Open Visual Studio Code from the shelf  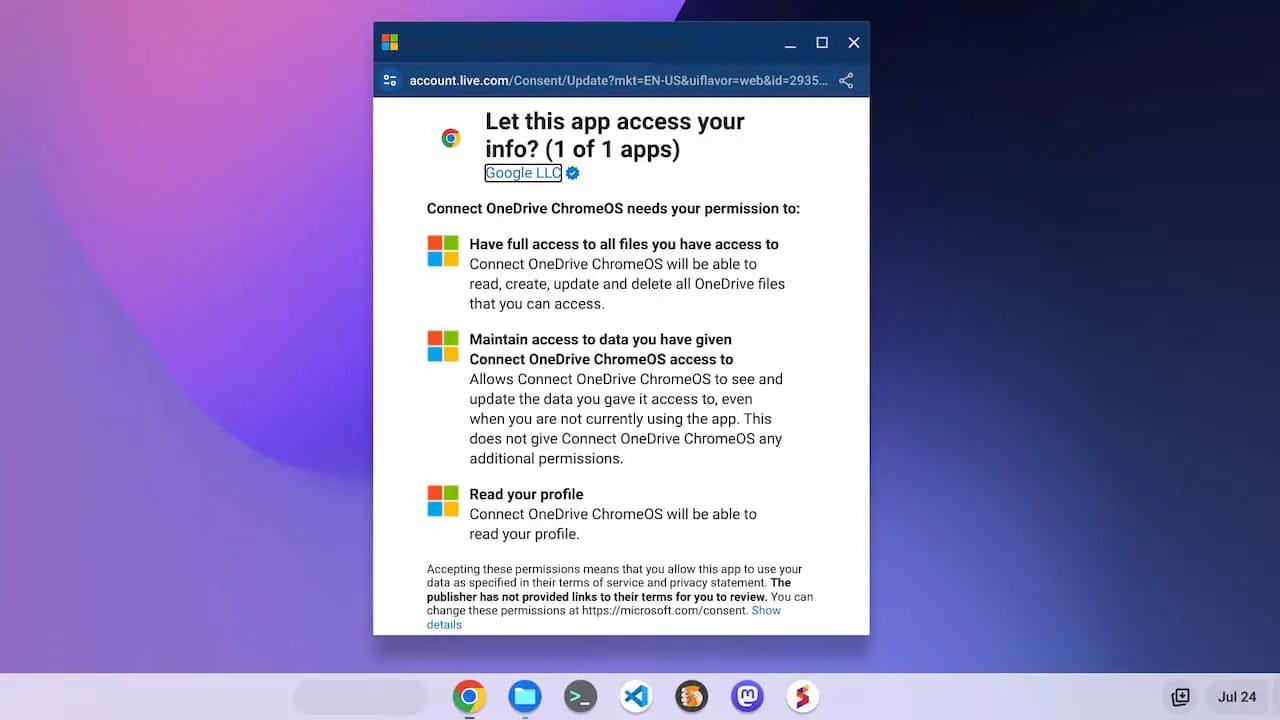pos(636,696)
